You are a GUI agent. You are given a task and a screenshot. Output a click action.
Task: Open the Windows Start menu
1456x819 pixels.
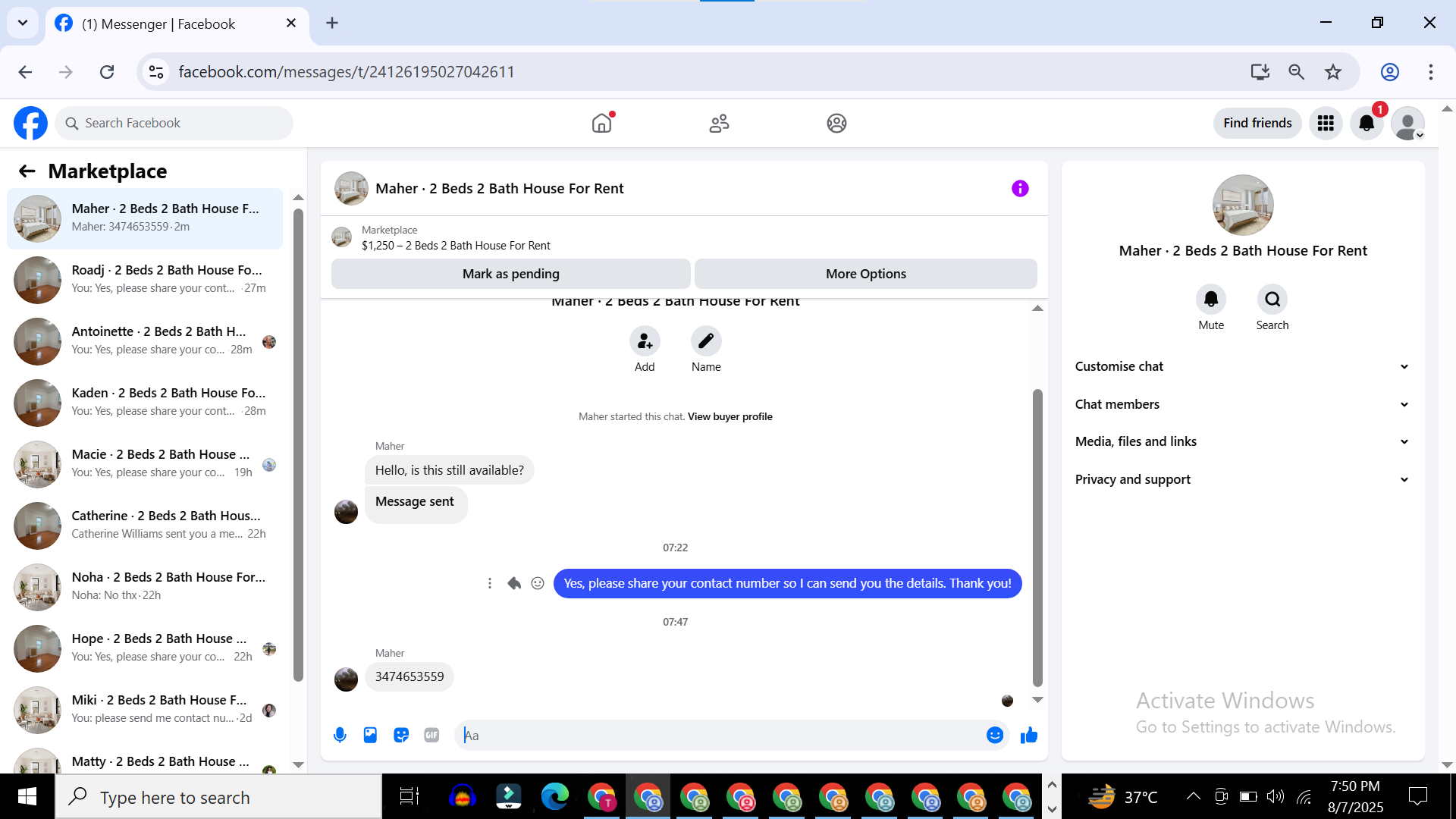click(x=27, y=796)
